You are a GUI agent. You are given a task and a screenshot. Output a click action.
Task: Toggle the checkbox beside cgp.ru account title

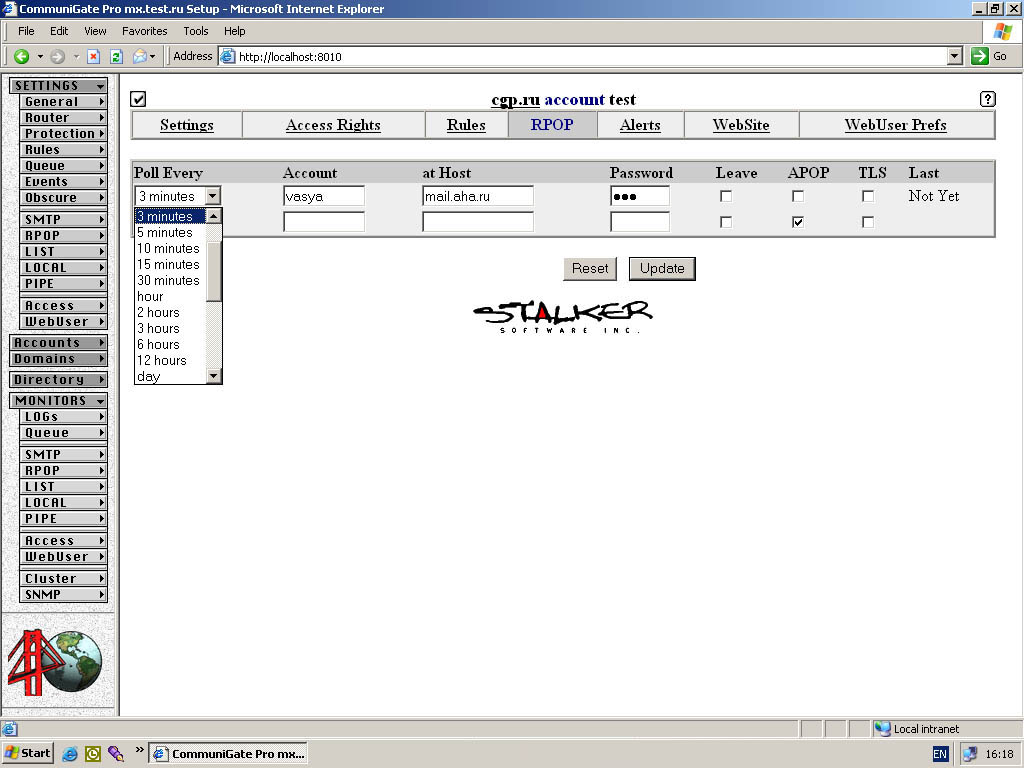(x=138, y=99)
